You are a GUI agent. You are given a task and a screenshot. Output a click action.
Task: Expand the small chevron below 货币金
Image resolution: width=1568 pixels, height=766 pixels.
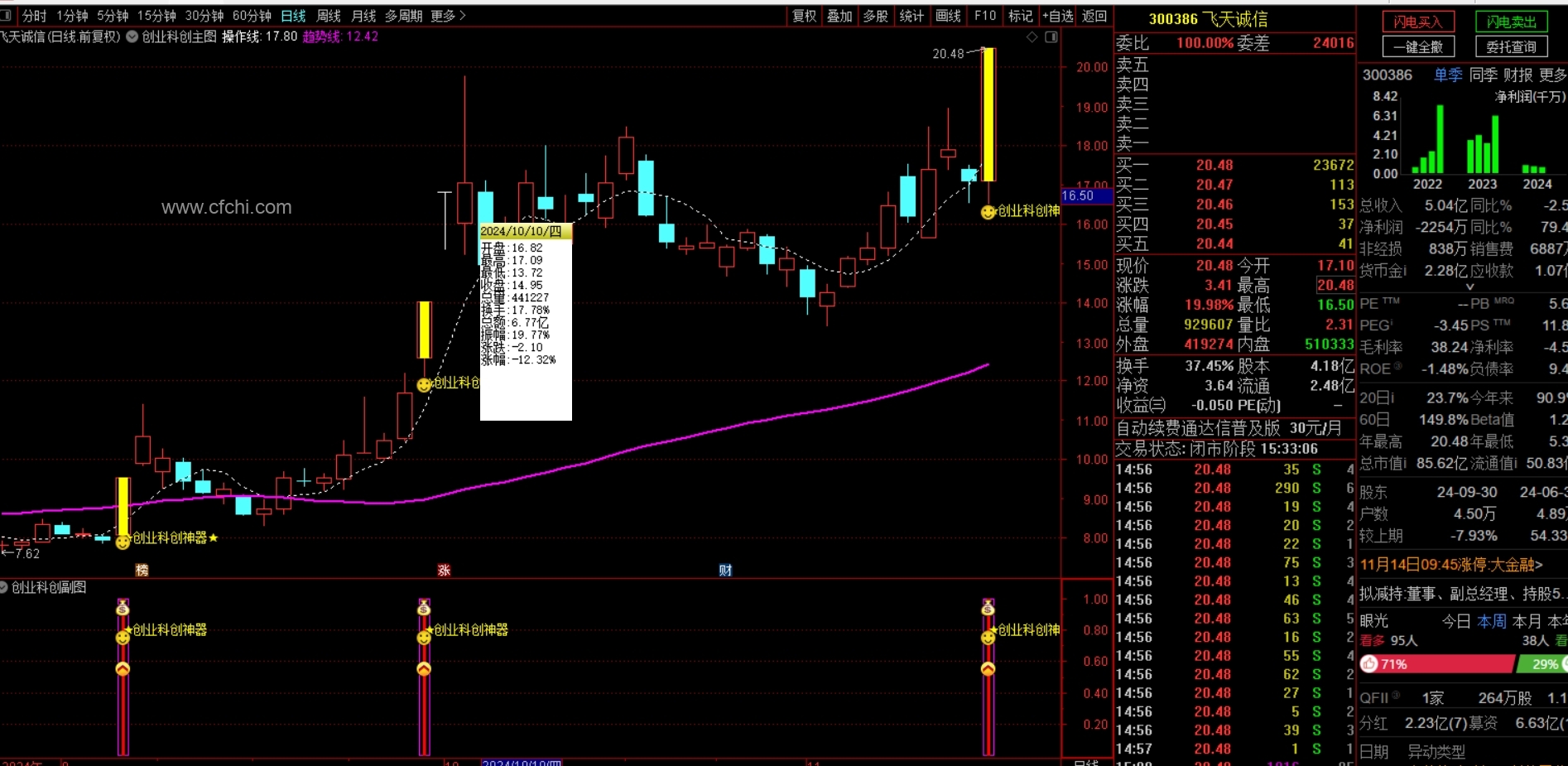point(1470,287)
